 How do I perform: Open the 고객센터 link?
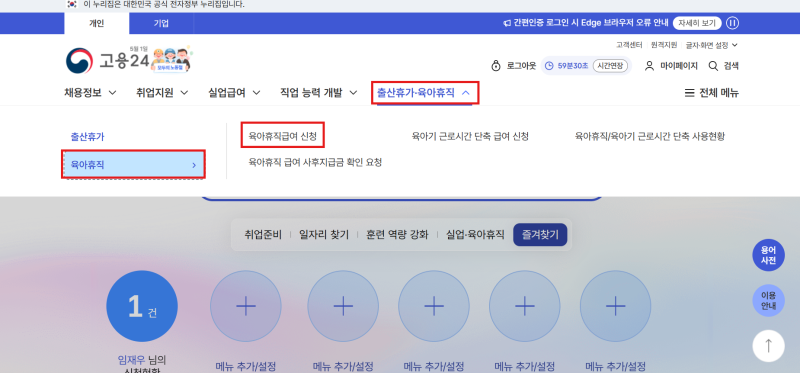click(x=629, y=45)
